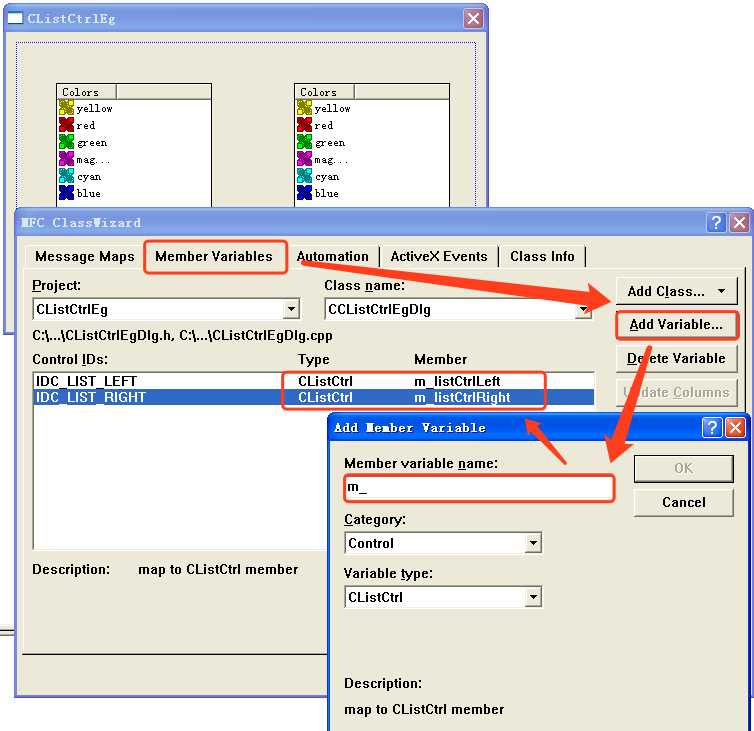
Task: Click help button in Add Member Variable dialog
Action: coord(712,427)
